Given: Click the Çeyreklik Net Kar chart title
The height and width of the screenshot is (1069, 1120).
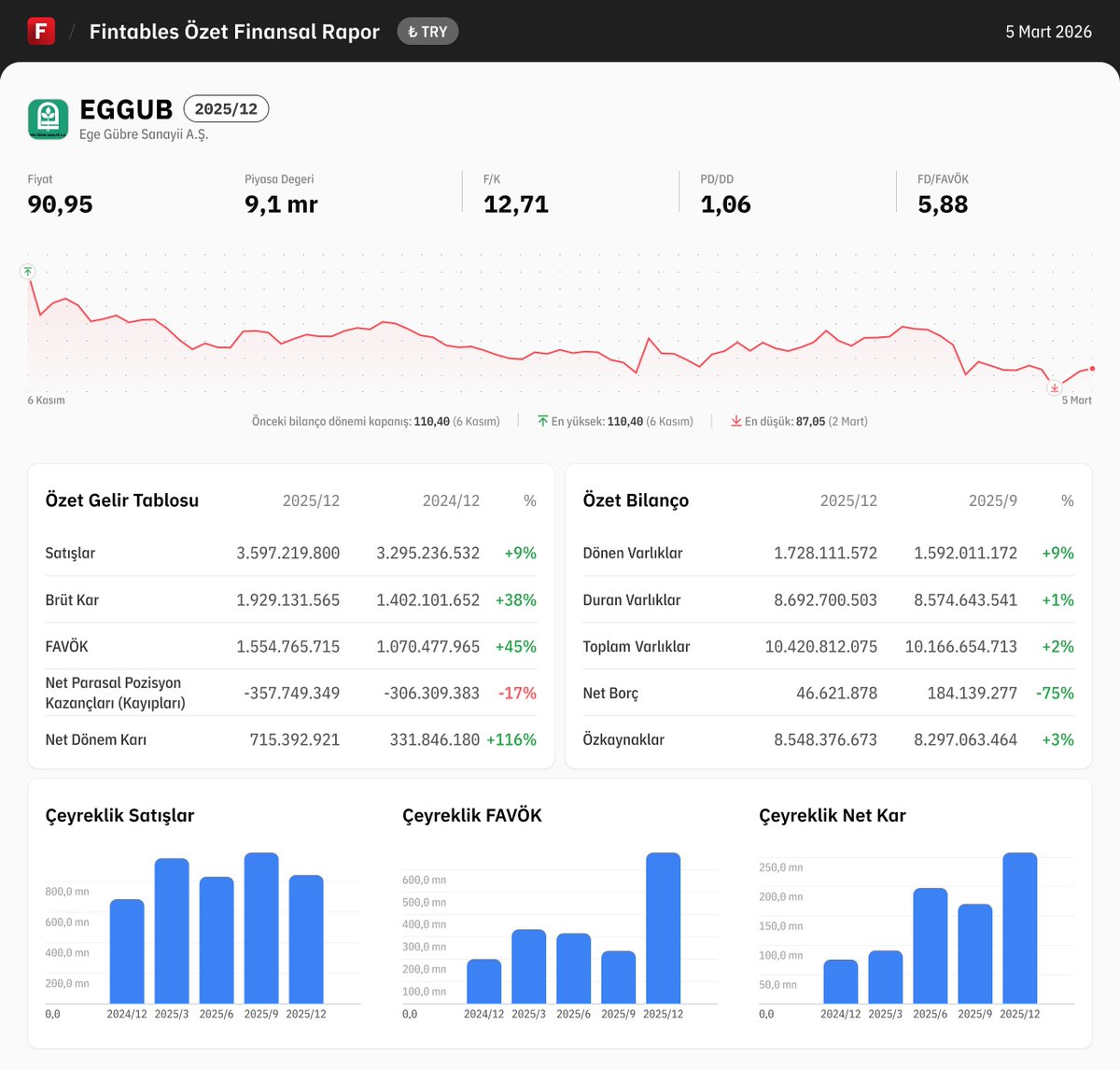Looking at the screenshot, I should [833, 815].
